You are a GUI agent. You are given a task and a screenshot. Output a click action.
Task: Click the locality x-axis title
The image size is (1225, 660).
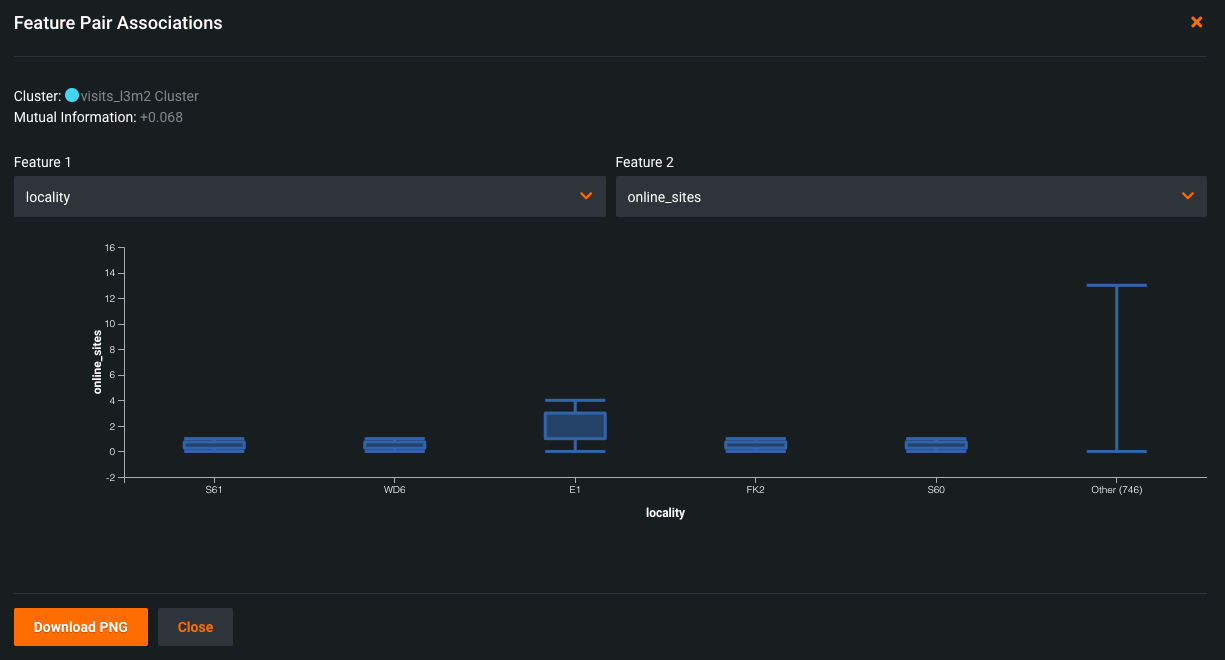(665, 513)
